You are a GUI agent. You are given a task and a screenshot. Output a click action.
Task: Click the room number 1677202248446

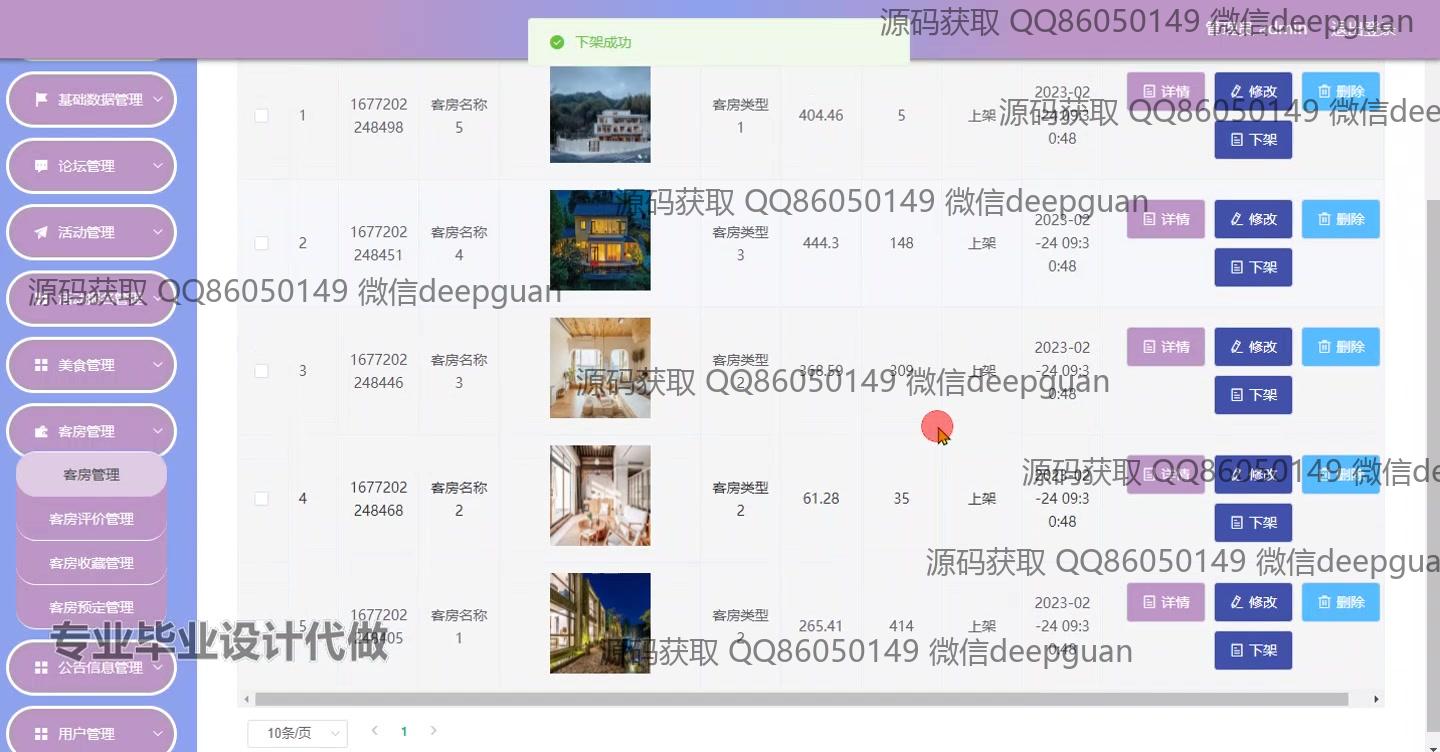(379, 371)
